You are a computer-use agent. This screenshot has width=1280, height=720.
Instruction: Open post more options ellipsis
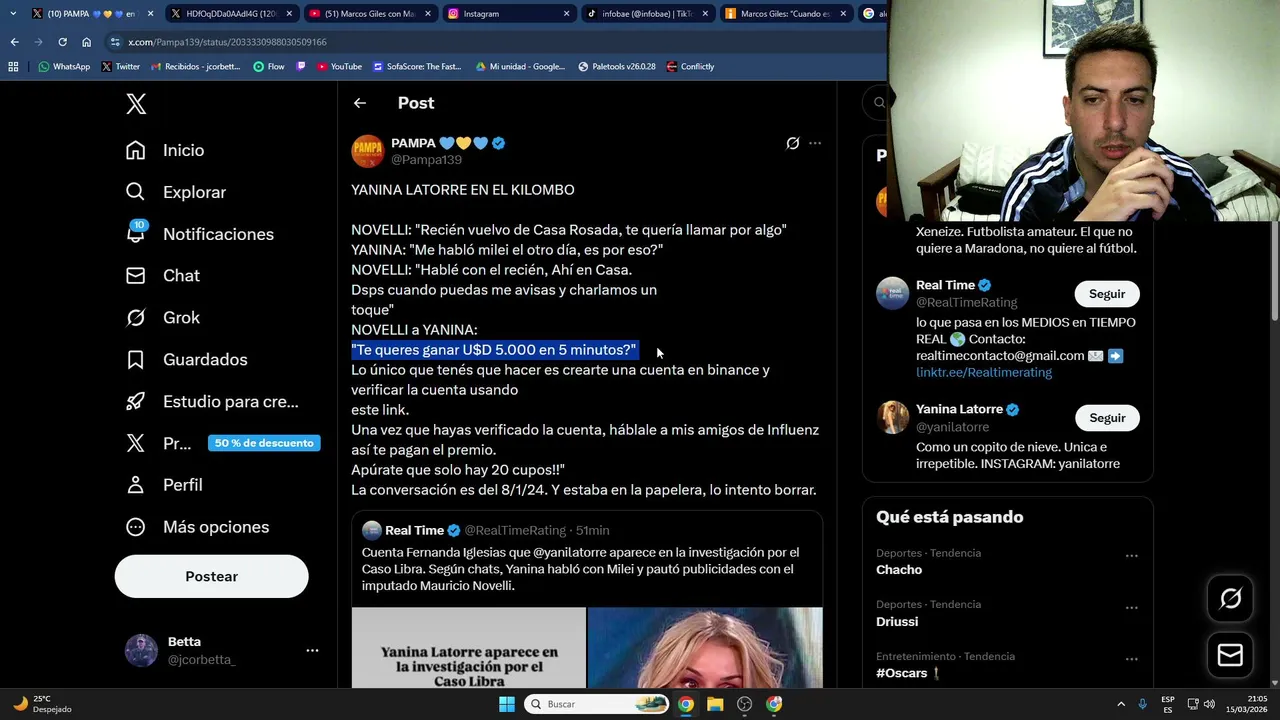pyautogui.click(x=815, y=143)
